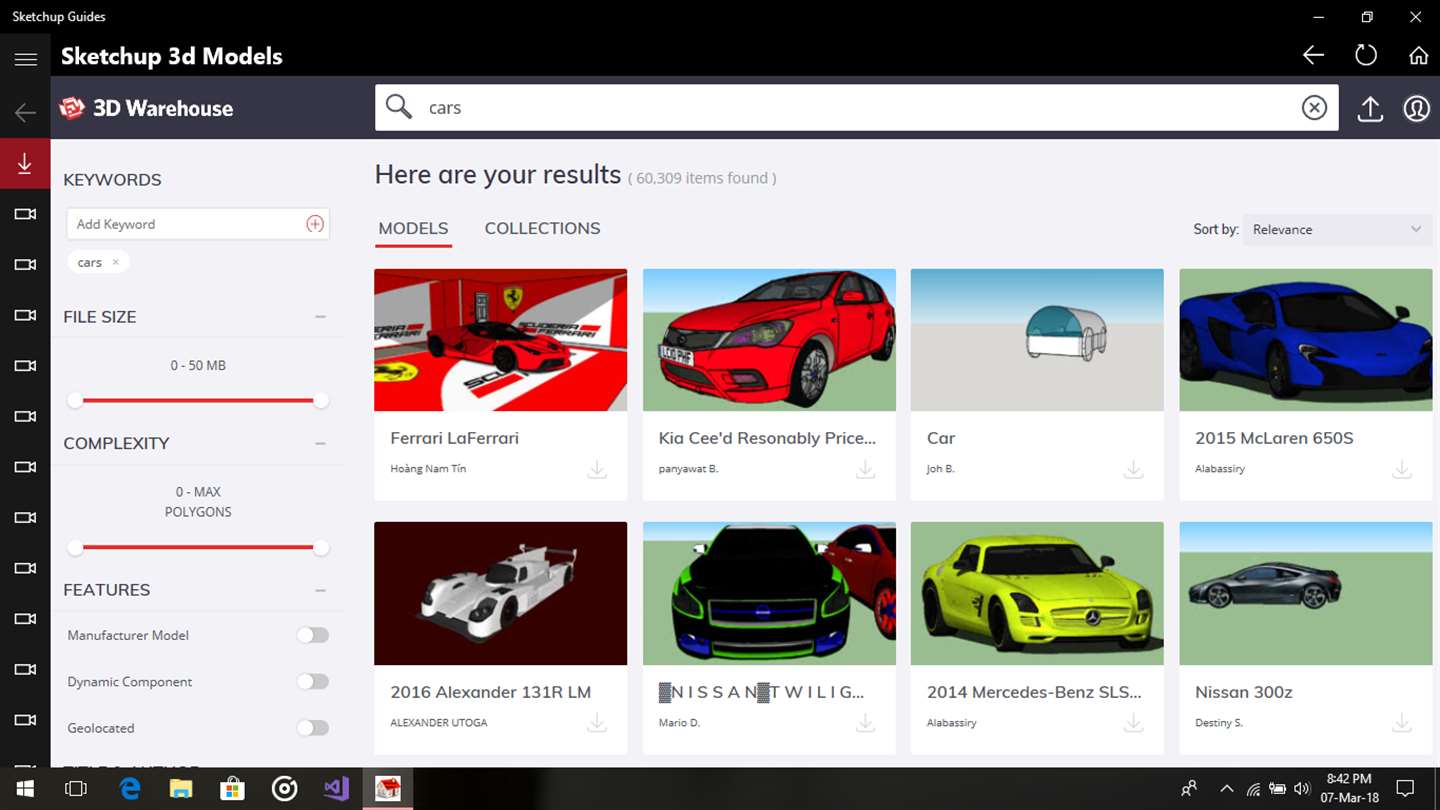Collapse the File Size filter section
1440x810 pixels.
[x=320, y=317]
